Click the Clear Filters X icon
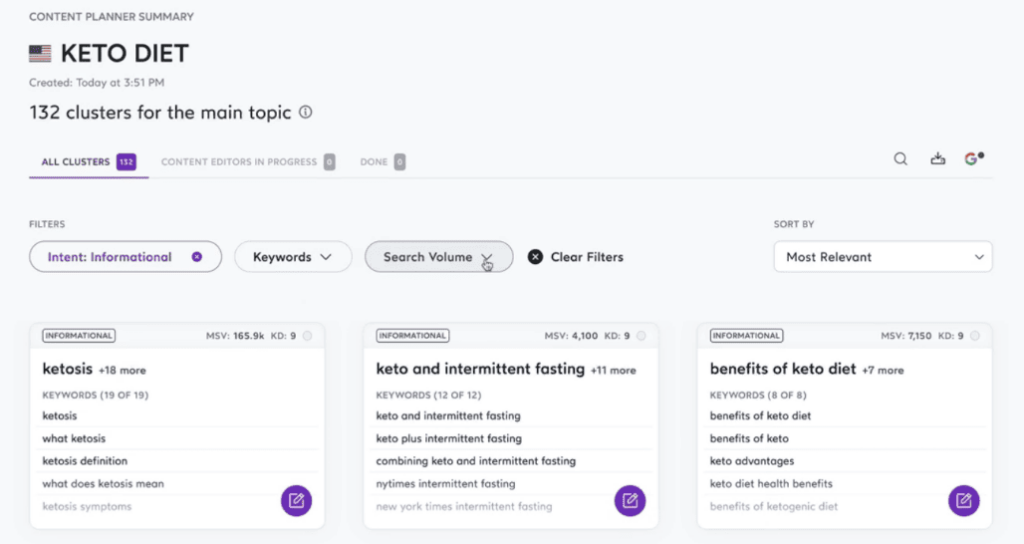The width and height of the screenshot is (1024, 544). point(535,257)
